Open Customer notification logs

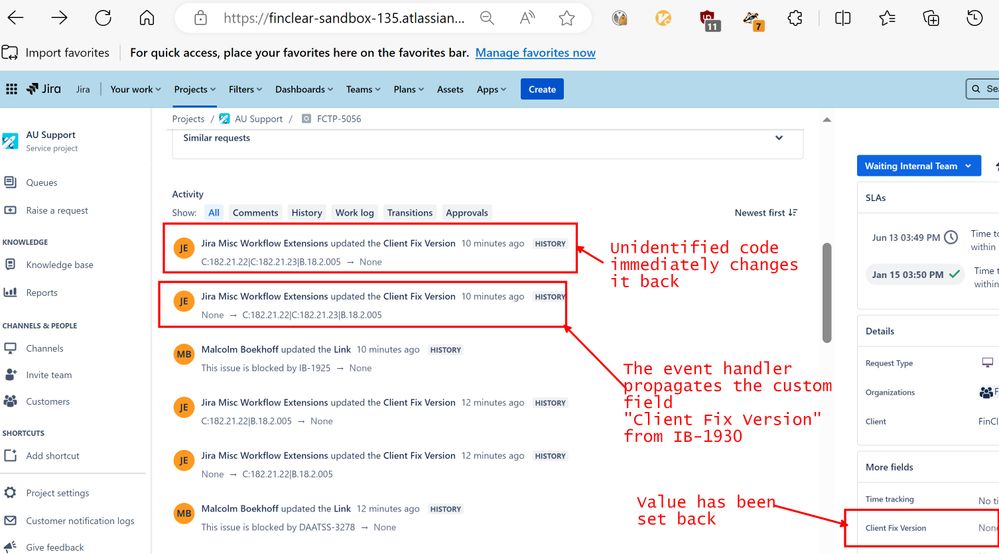(x=80, y=521)
